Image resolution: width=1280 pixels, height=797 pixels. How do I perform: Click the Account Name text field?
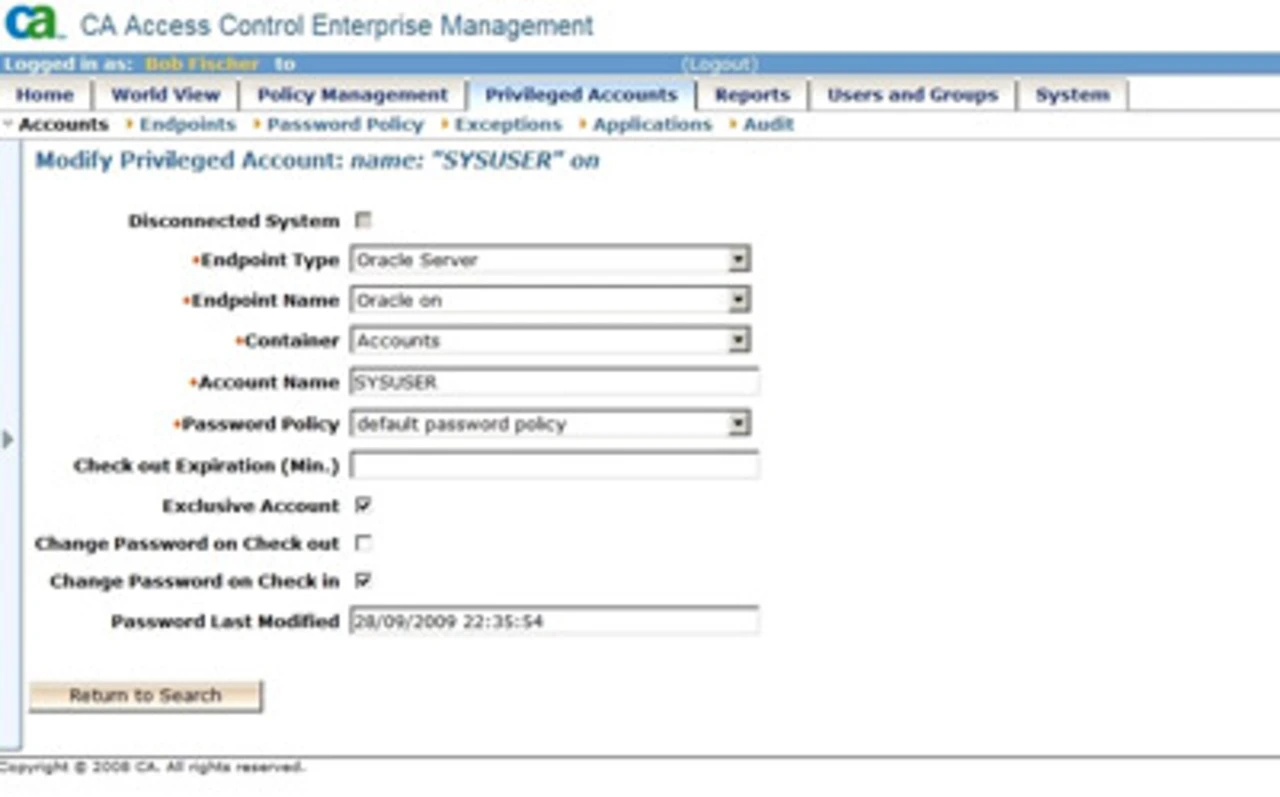[554, 382]
